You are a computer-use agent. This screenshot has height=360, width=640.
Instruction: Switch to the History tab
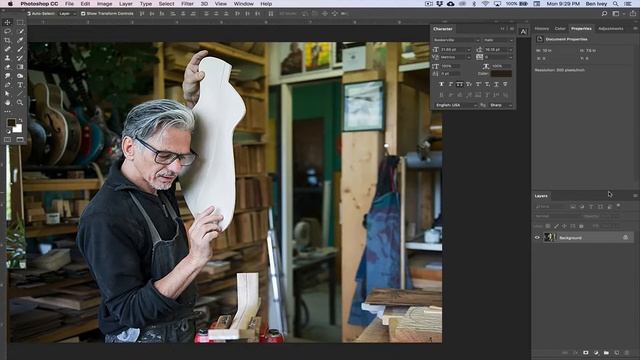point(542,29)
